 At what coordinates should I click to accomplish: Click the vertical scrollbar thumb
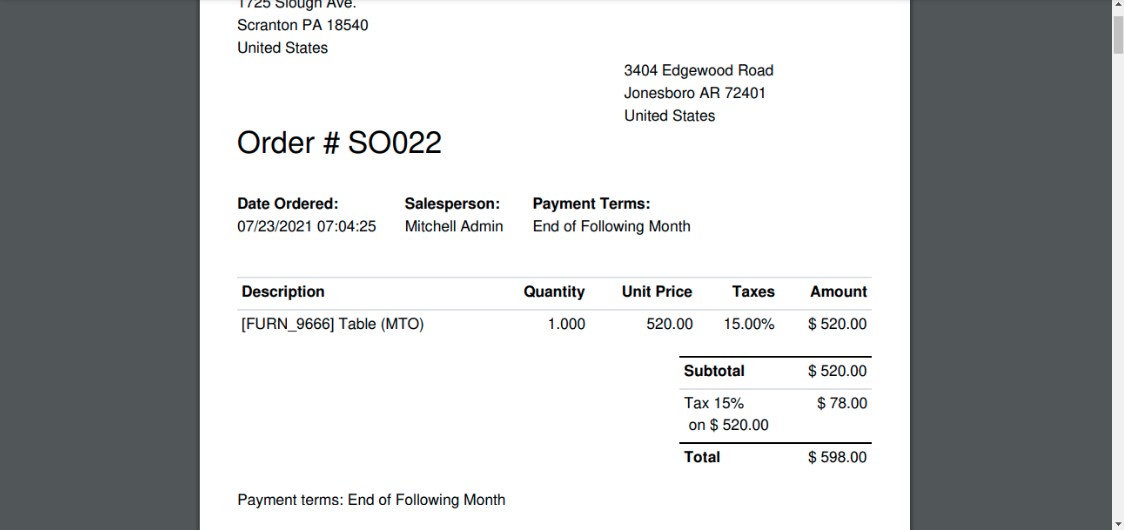pos(1118,32)
